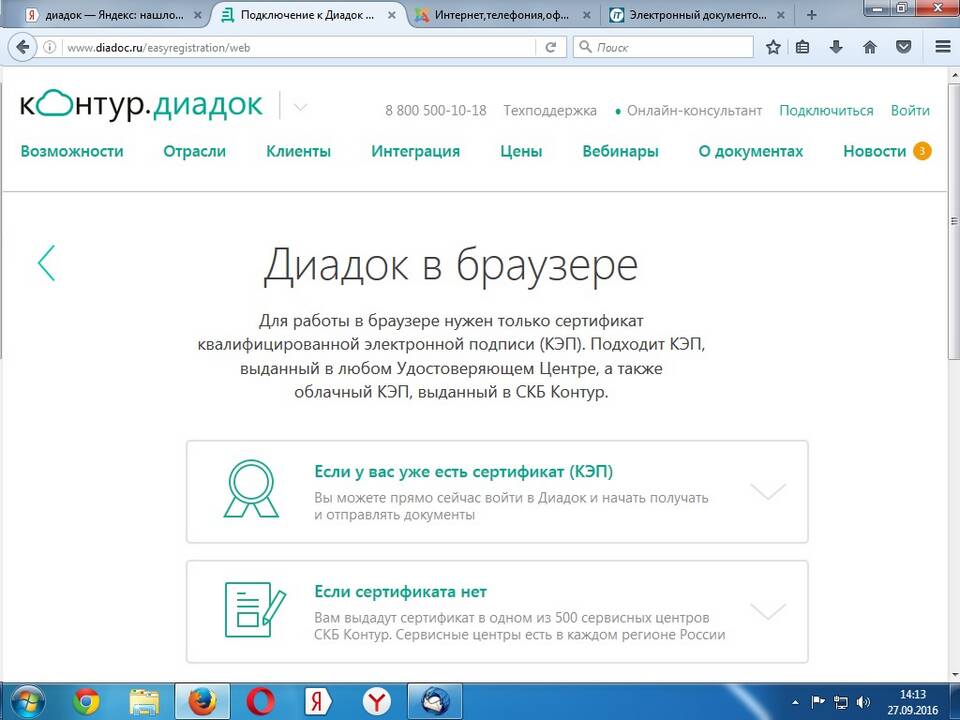
Task: Expand the 'Если у вас уже есть сертификат' section
Action: (767, 491)
